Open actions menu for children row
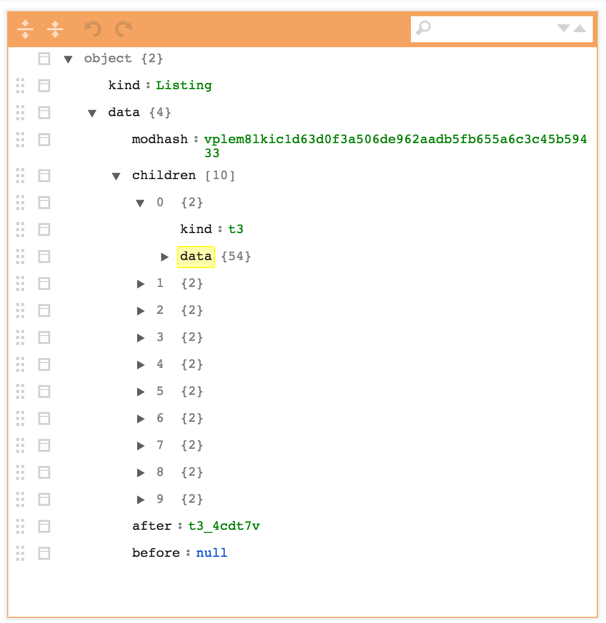Viewport: 606px width, 623px height. pos(44,175)
